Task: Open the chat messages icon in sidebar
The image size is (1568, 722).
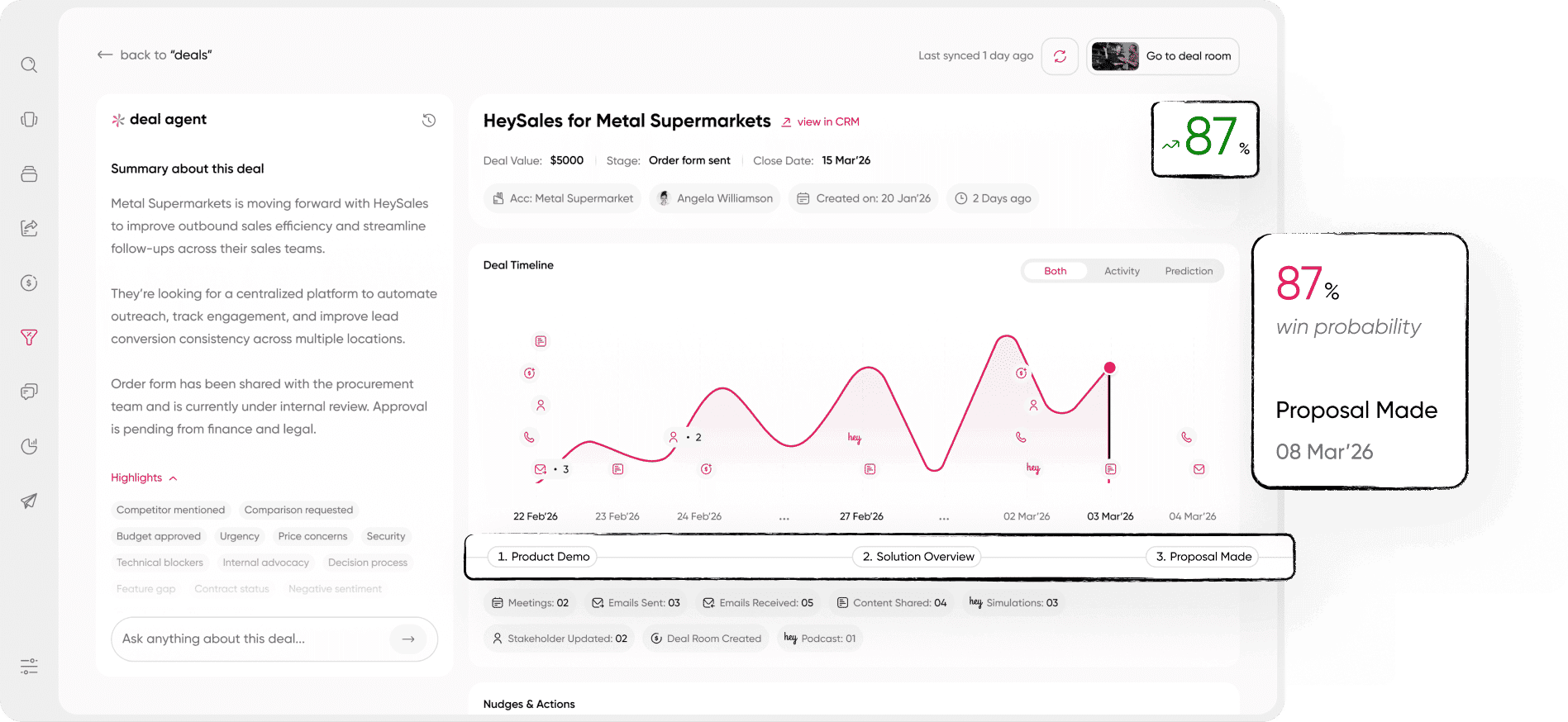Action: [x=29, y=392]
